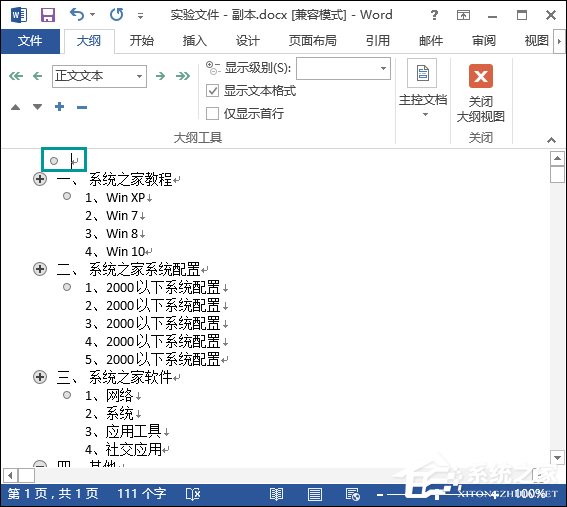Open the 设计 tab
Viewport: 567px width, 507px height.
(248, 41)
